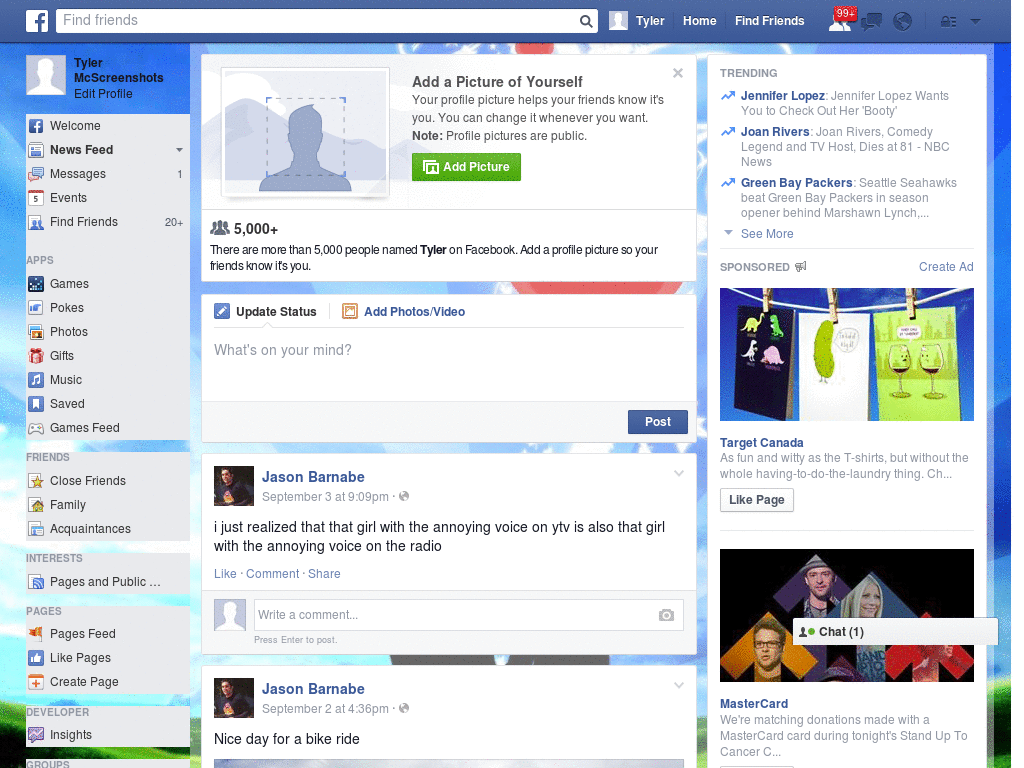Click Comment on September 3 post
This screenshot has width=1024, height=768.
[272, 573]
